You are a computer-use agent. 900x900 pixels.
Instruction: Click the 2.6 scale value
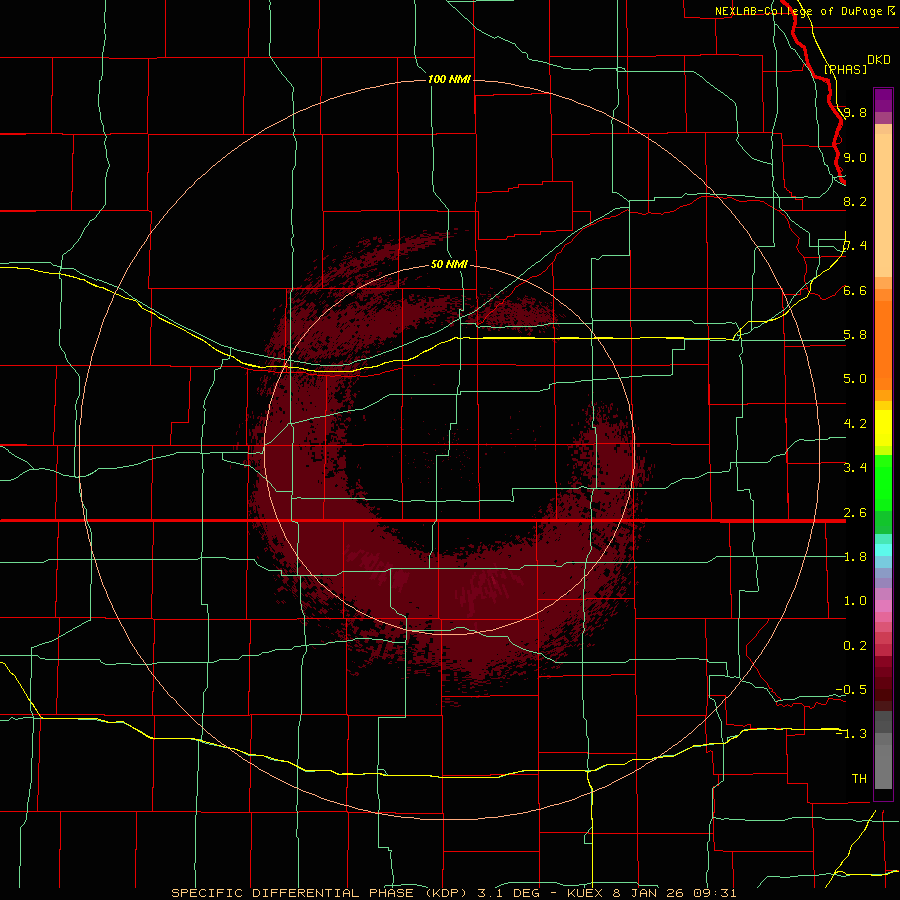(855, 513)
